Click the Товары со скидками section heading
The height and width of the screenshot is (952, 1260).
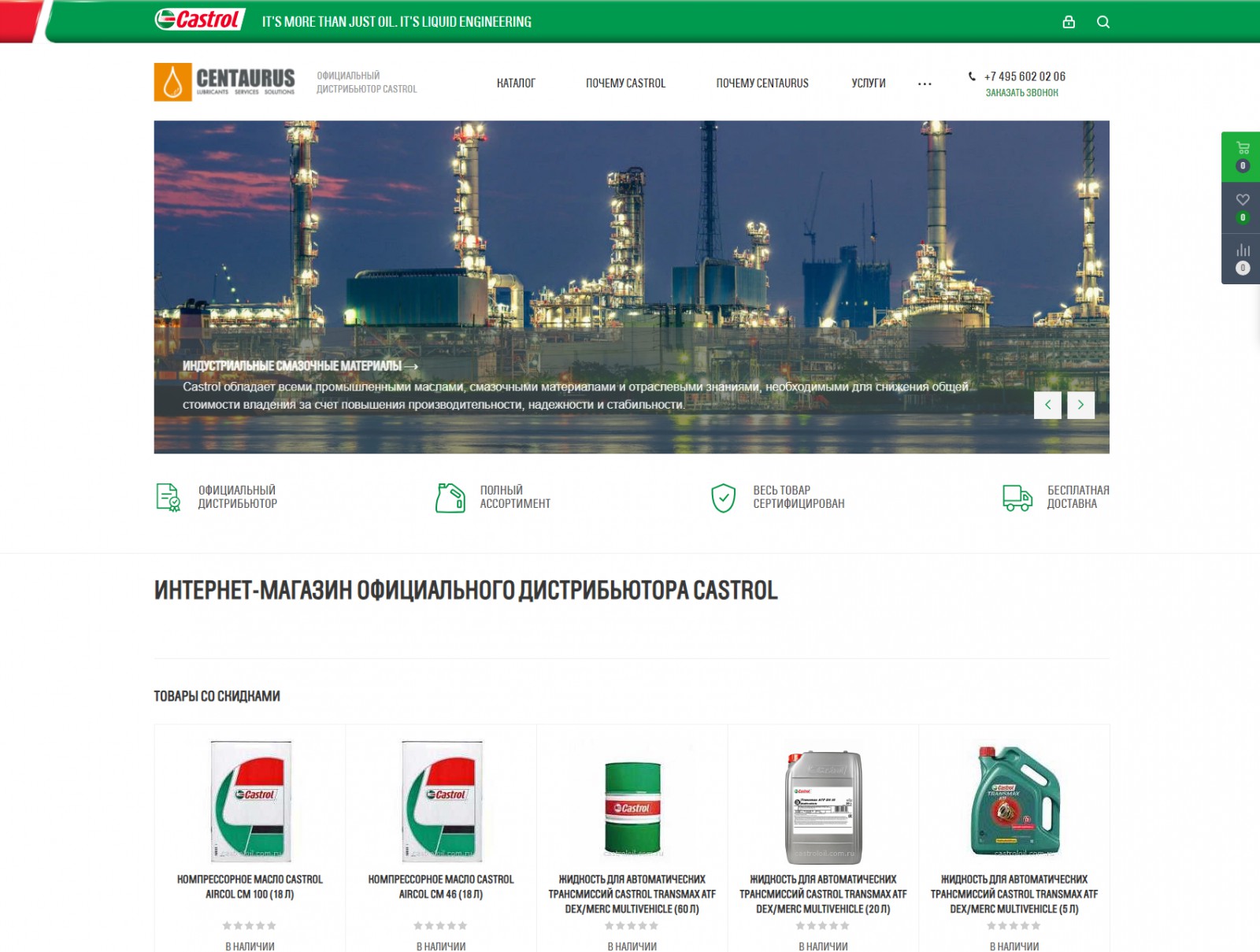(x=217, y=696)
